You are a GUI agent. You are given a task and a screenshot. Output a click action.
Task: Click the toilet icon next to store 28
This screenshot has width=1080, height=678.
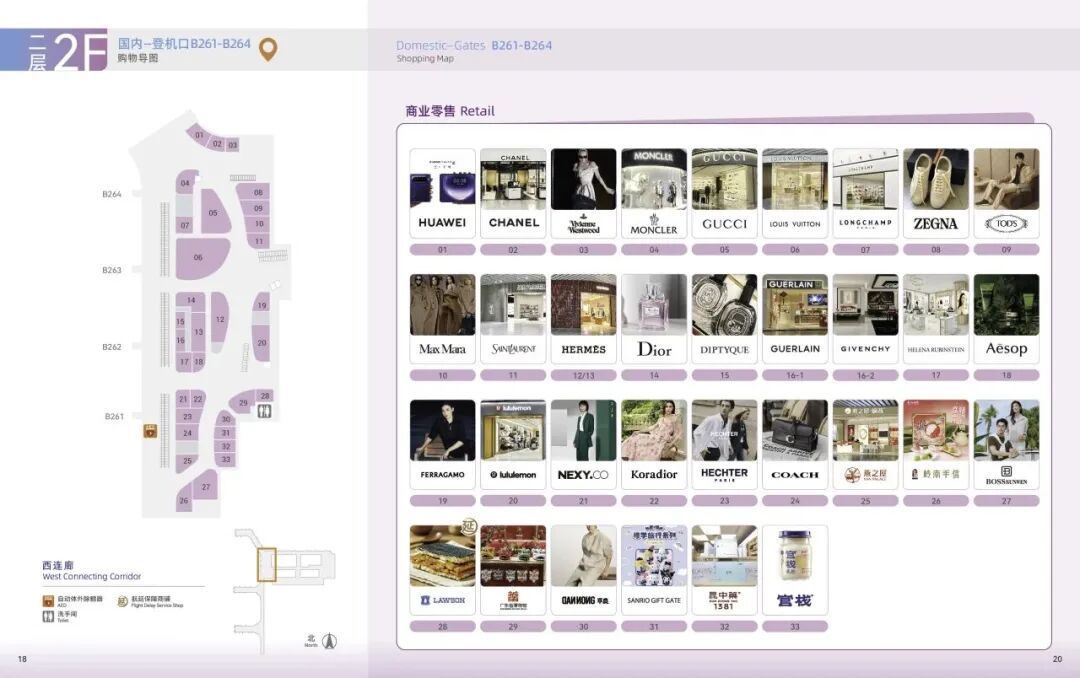264,411
